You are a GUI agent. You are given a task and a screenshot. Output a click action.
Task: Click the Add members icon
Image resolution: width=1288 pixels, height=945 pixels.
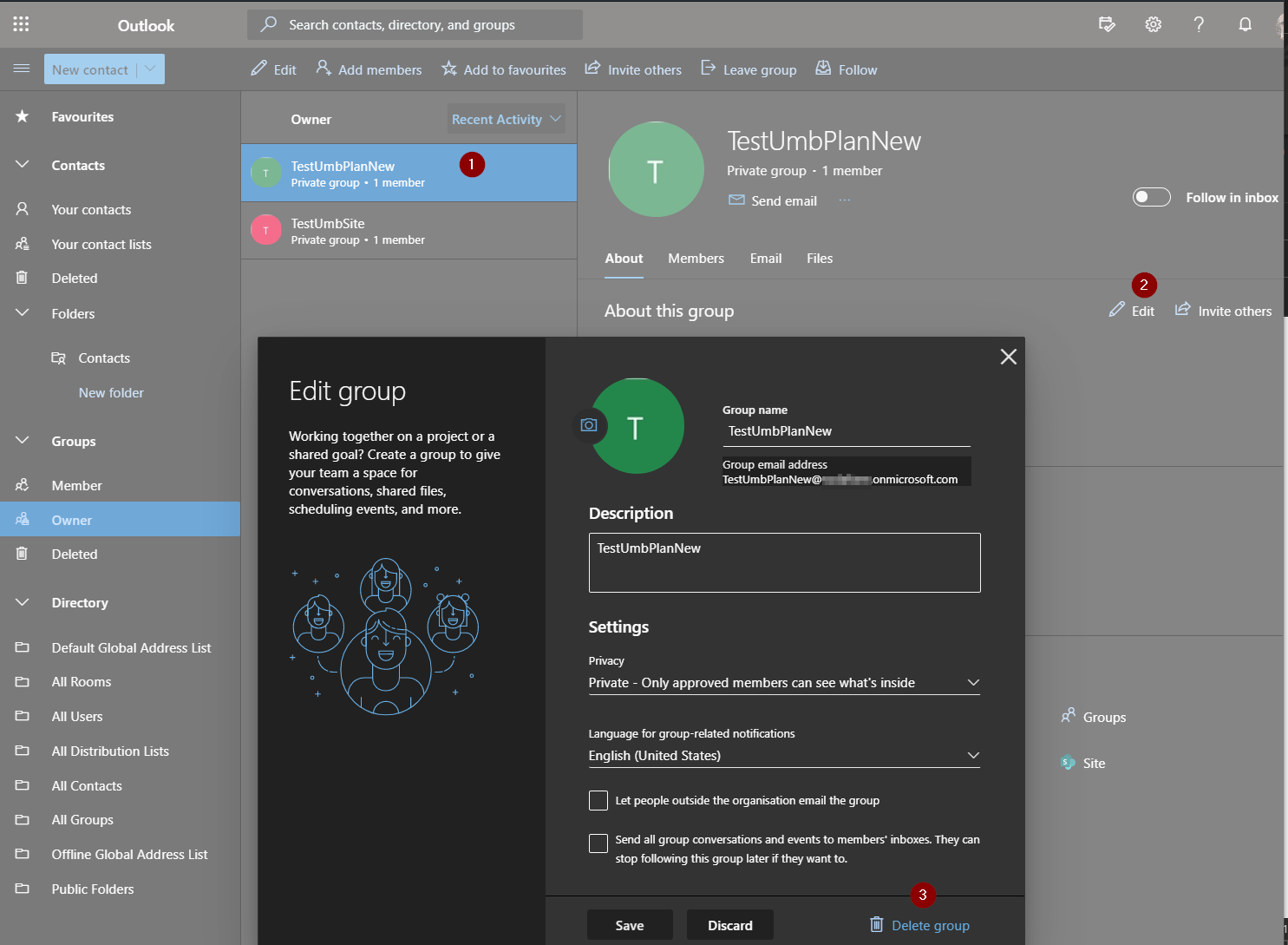(x=323, y=69)
